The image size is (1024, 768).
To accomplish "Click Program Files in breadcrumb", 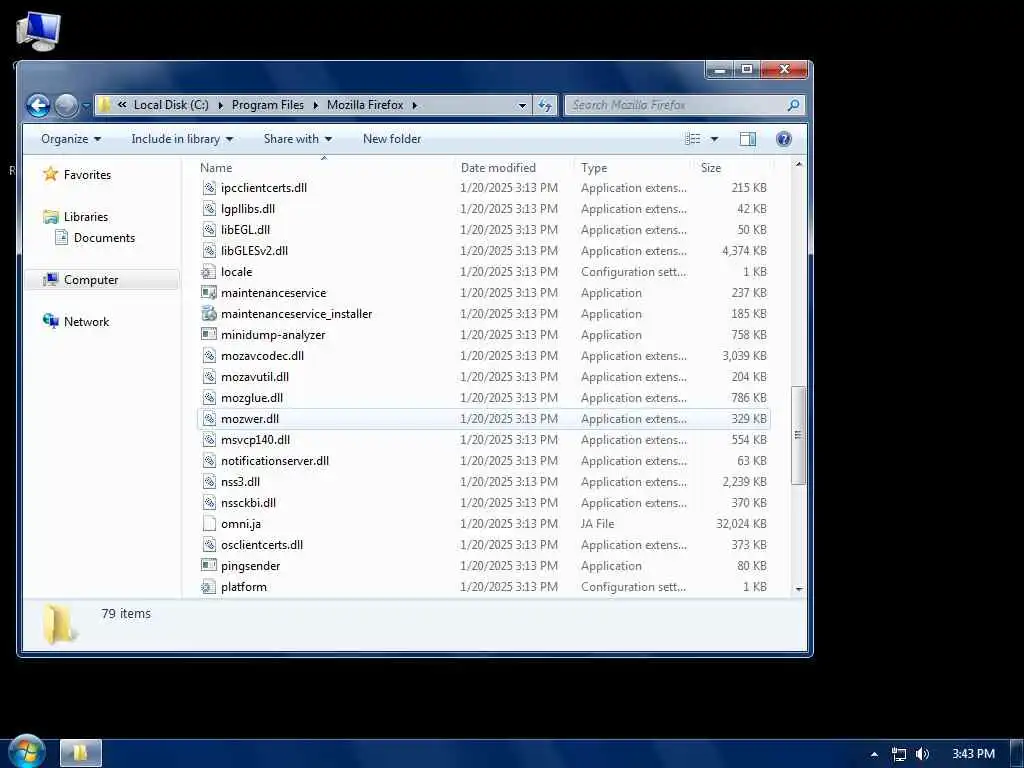I will click(268, 105).
